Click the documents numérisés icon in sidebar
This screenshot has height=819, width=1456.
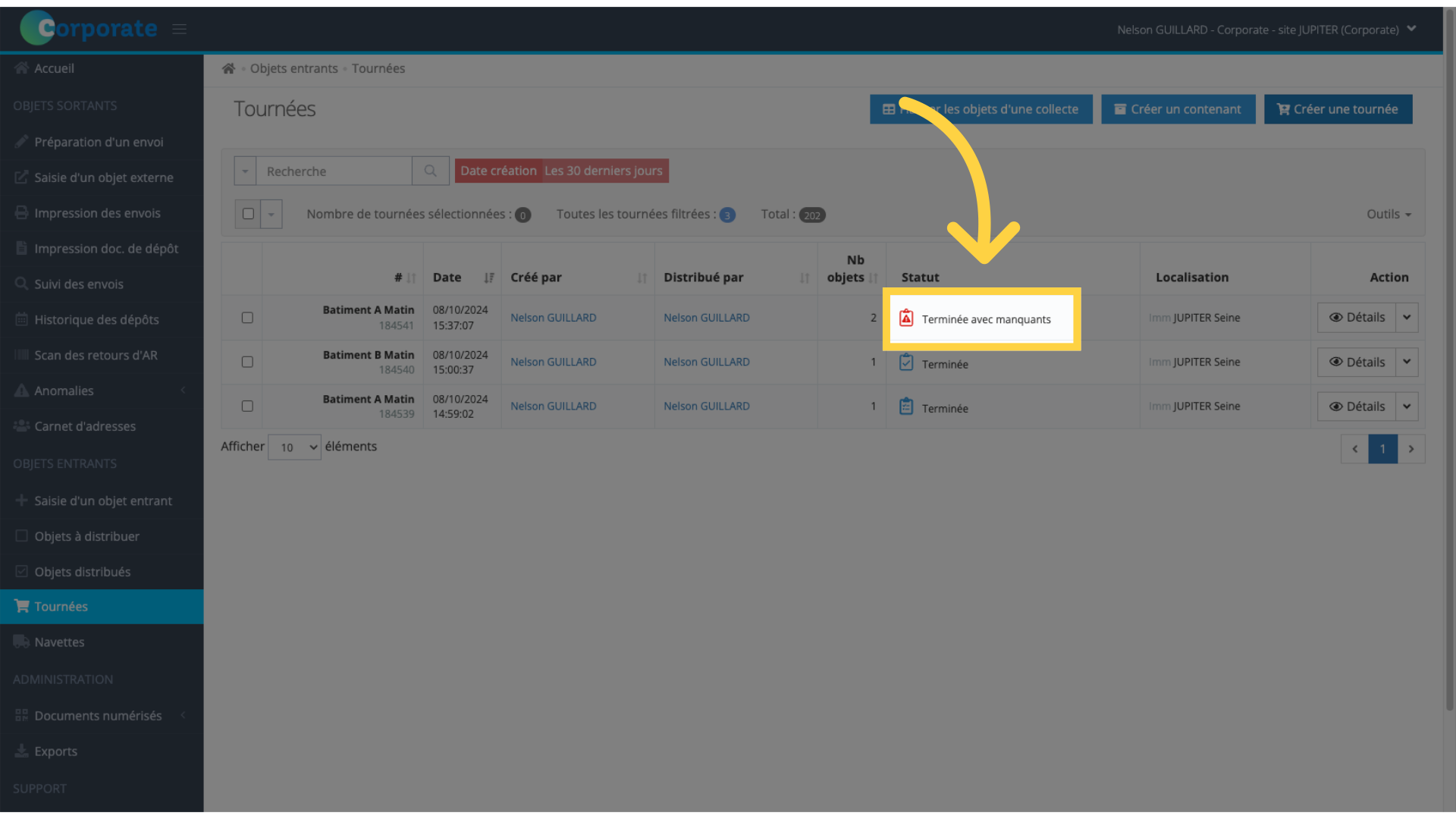click(21, 714)
